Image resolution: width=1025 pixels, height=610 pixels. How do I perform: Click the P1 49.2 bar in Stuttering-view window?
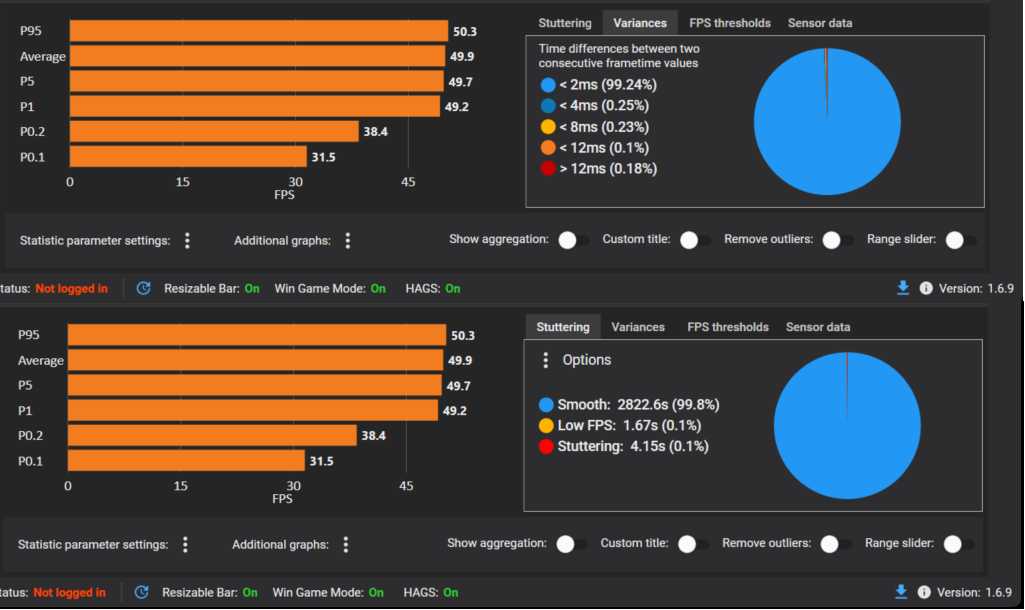(x=253, y=411)
